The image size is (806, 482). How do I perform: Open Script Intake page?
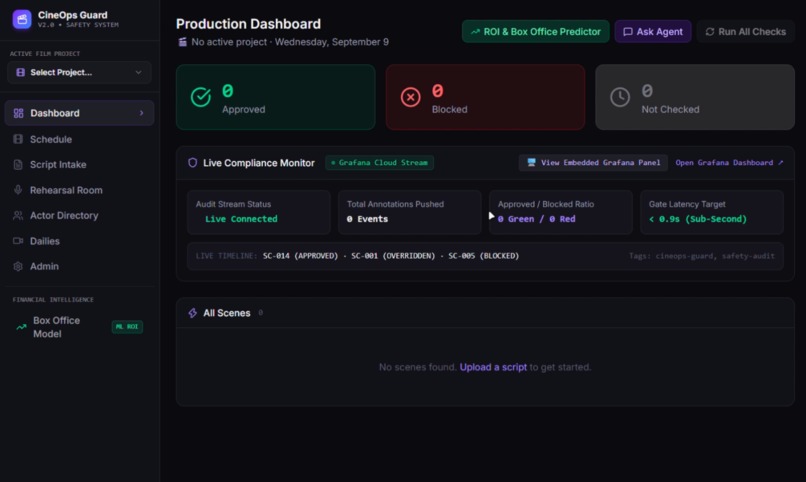pos(79,164)
